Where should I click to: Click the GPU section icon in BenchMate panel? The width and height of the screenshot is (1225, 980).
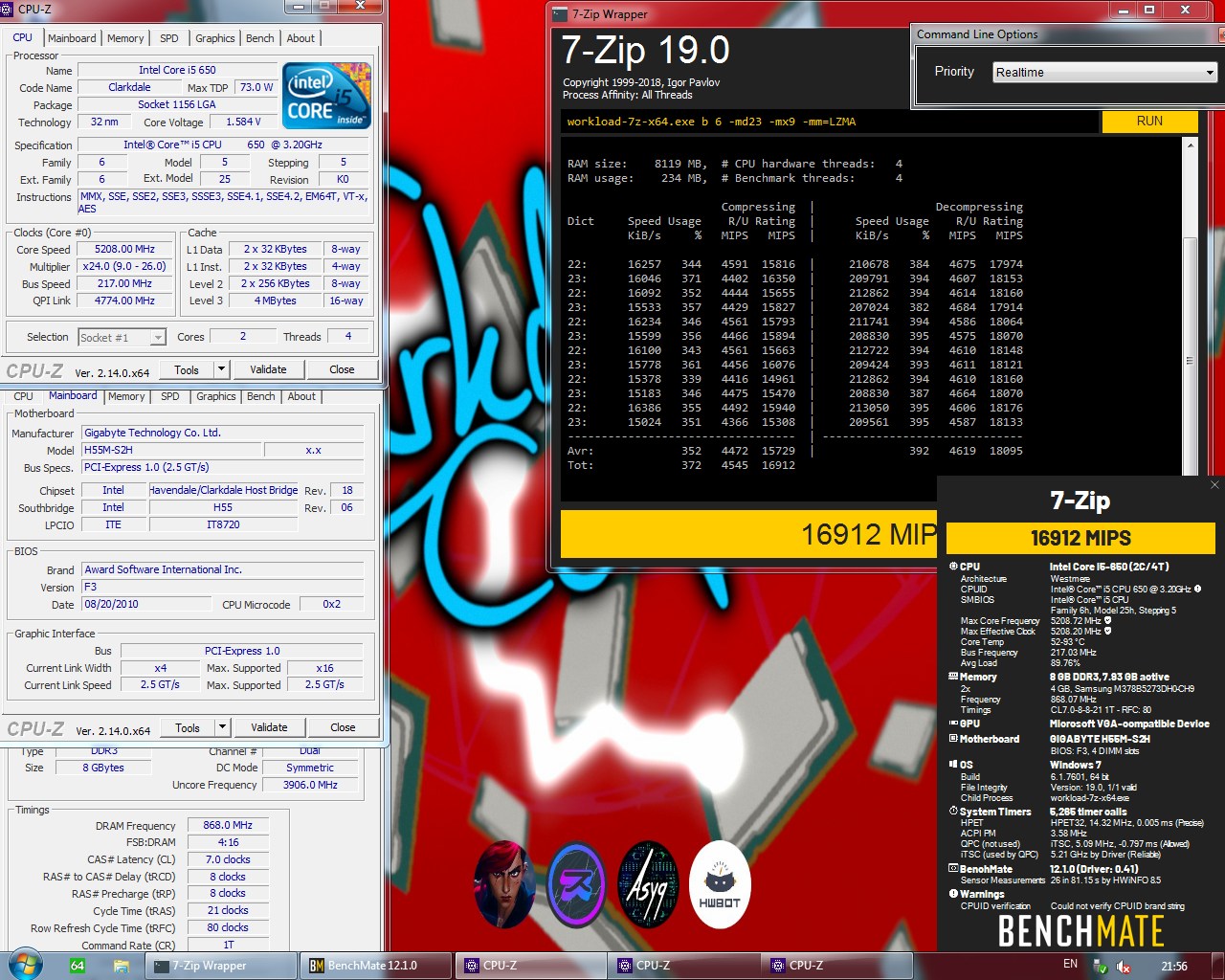point(953,724)
